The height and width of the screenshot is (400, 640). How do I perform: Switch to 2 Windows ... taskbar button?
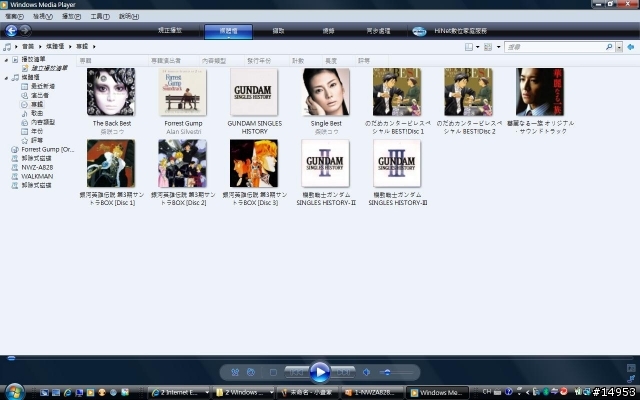click(x=244, y=392)
